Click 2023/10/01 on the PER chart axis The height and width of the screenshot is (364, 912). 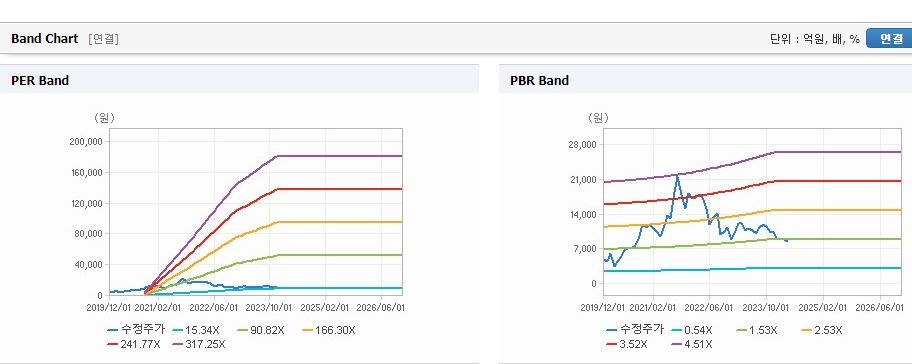point(270,307)
